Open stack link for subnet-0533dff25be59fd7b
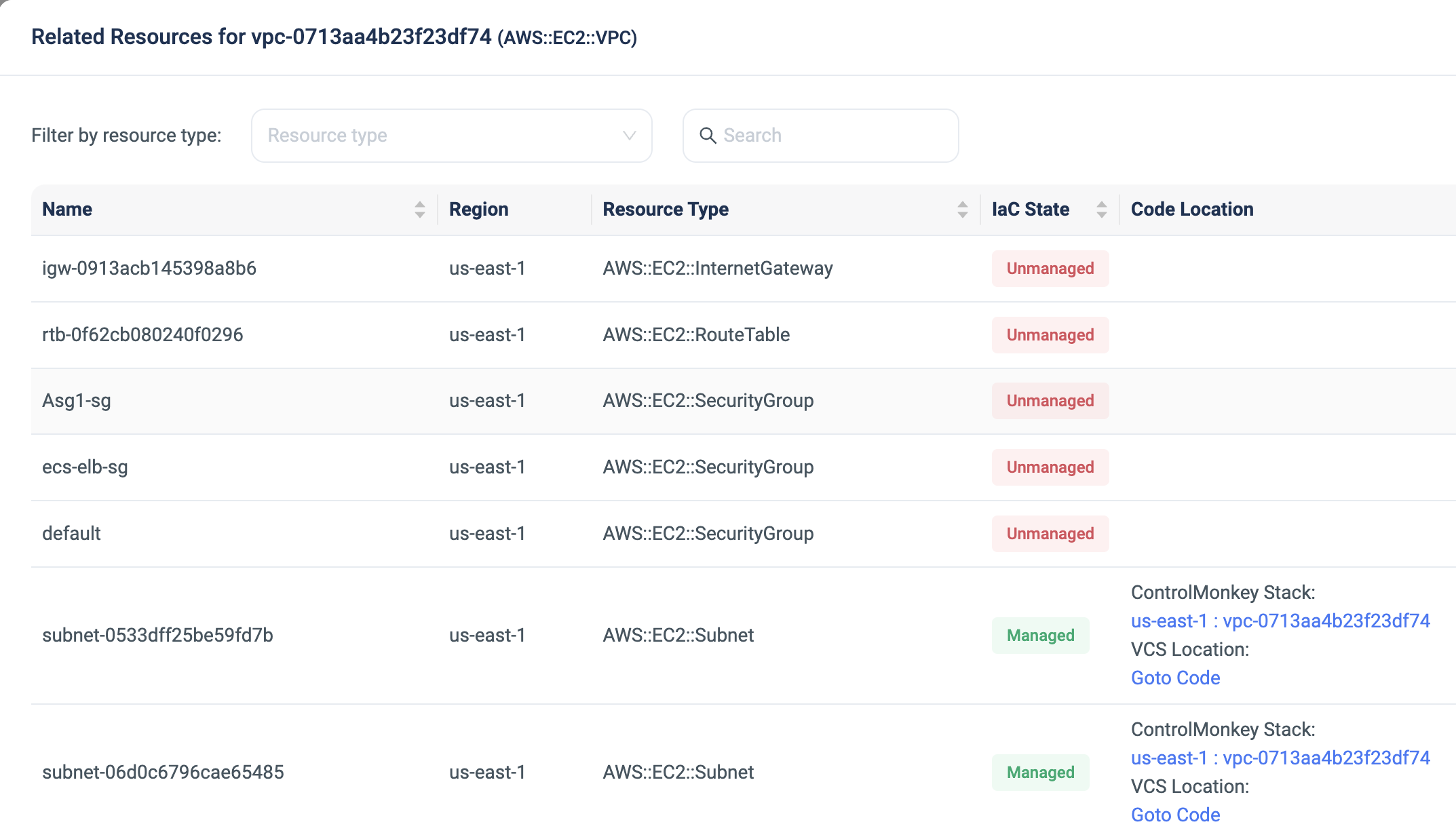1456x837 pixels. pyautogui.click(x=1280, y=621)
